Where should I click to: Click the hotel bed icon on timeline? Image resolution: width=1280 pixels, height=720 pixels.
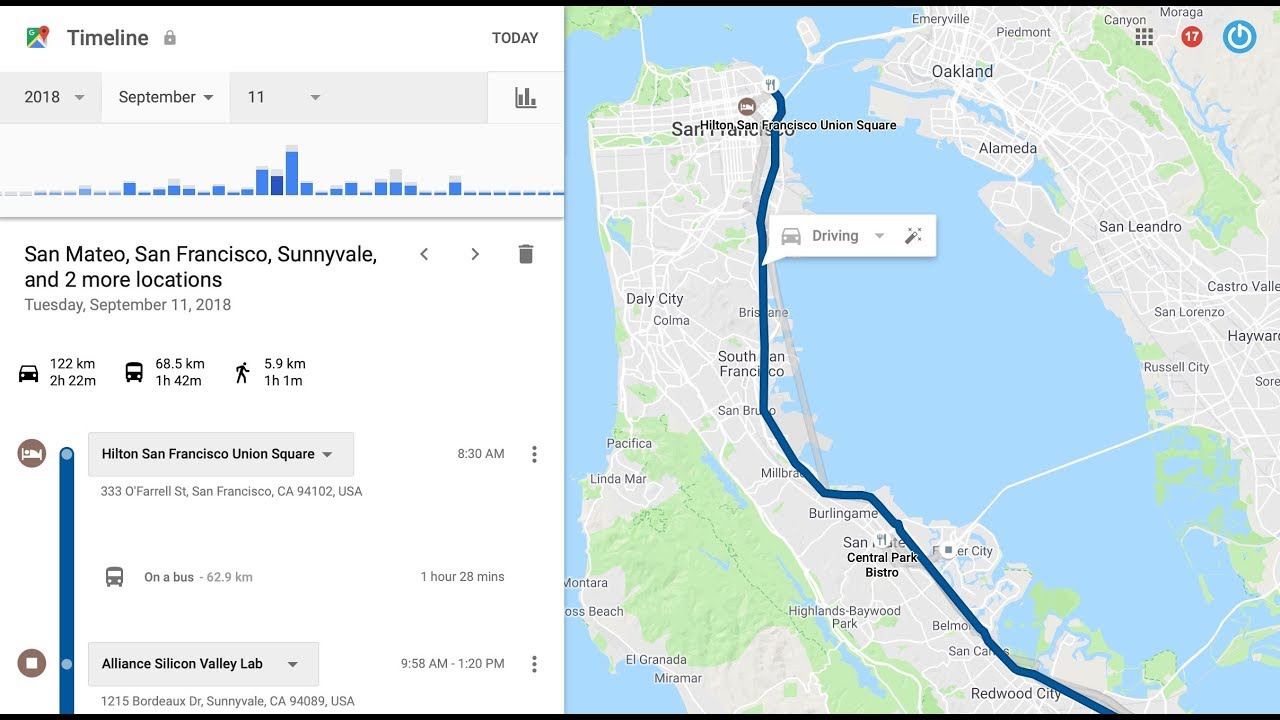[32, 453]
